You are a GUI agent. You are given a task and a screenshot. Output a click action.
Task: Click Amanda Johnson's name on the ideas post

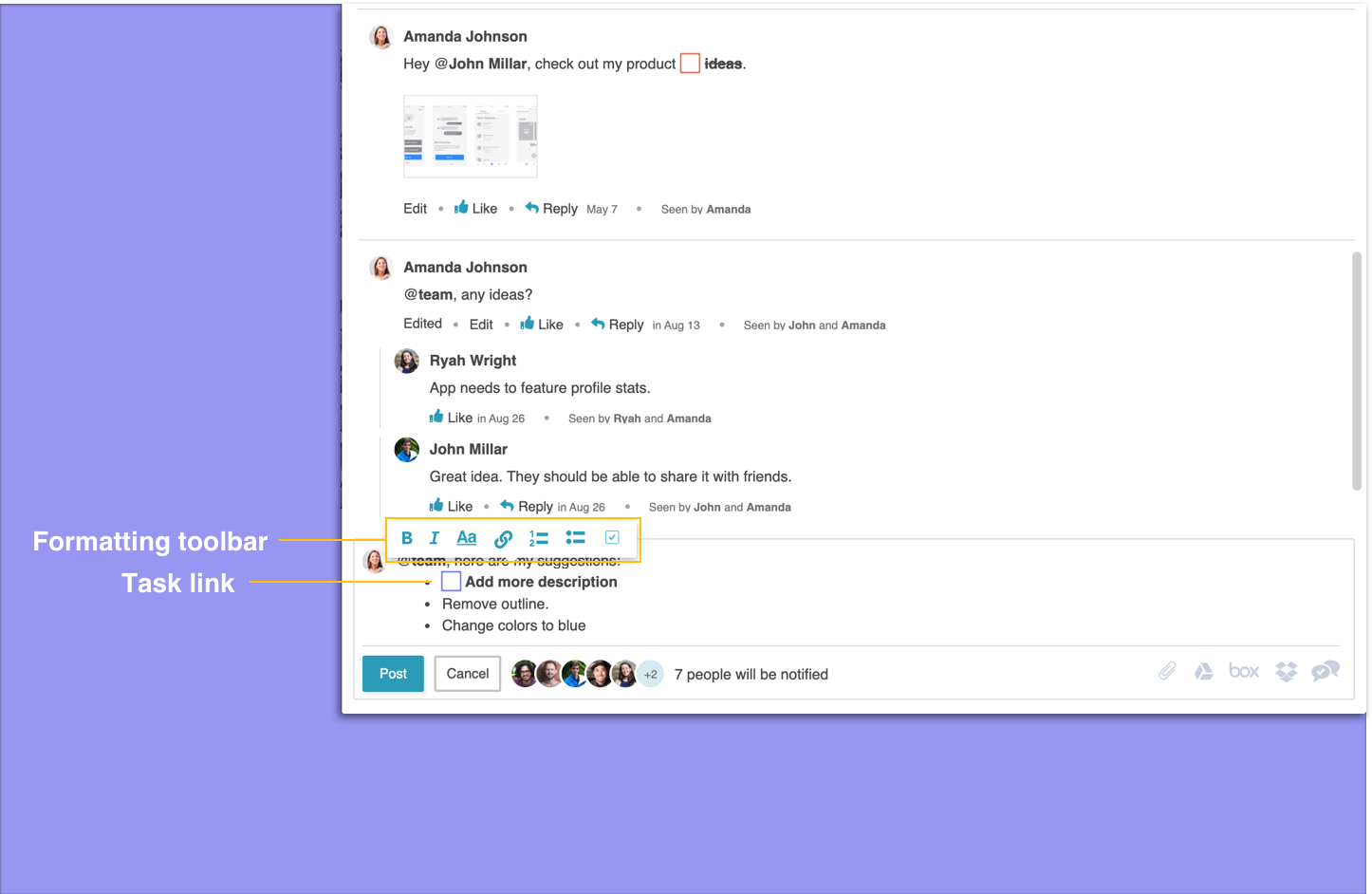click(x=465, y=36)
